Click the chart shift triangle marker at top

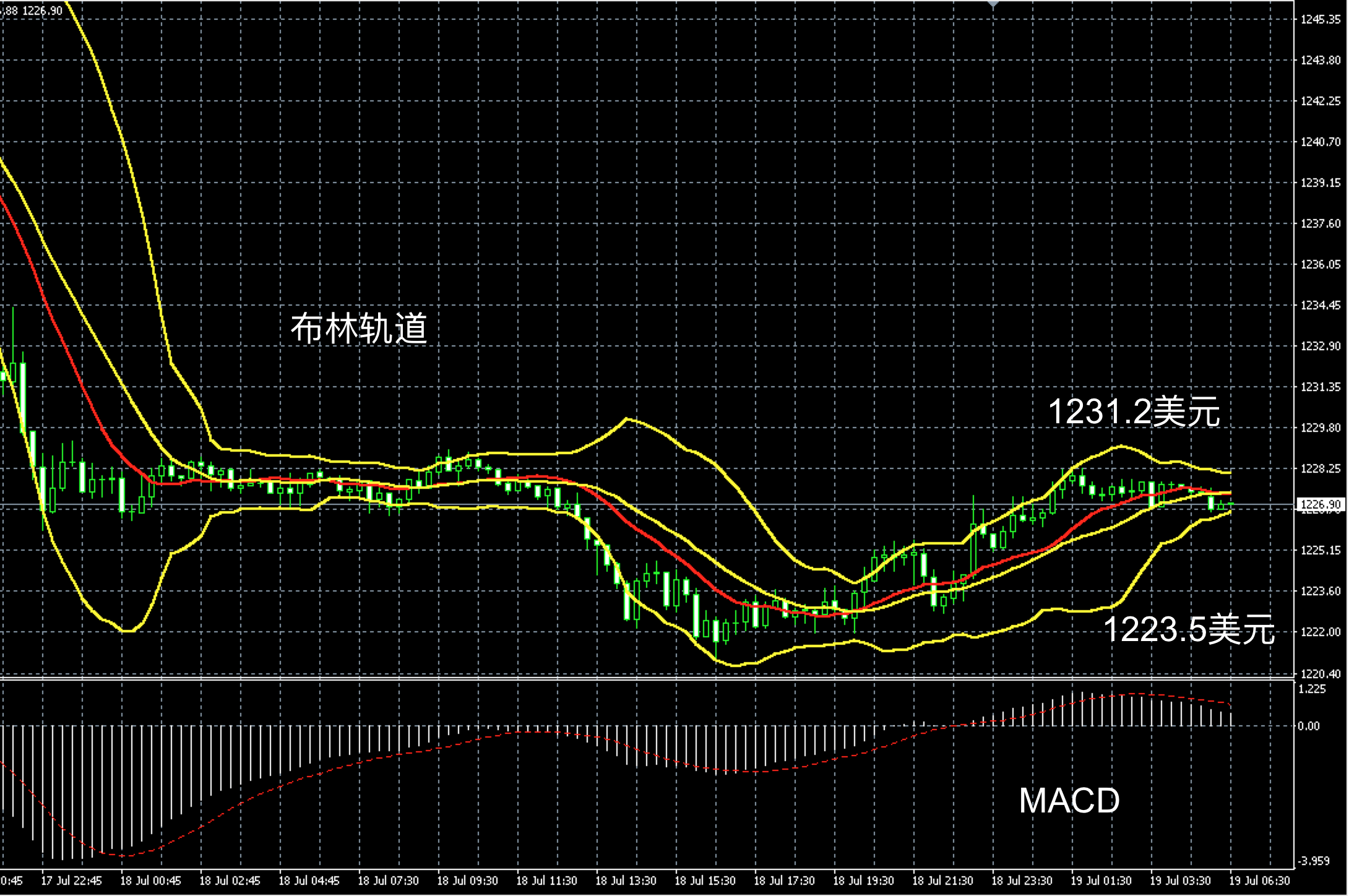point(993,4)
